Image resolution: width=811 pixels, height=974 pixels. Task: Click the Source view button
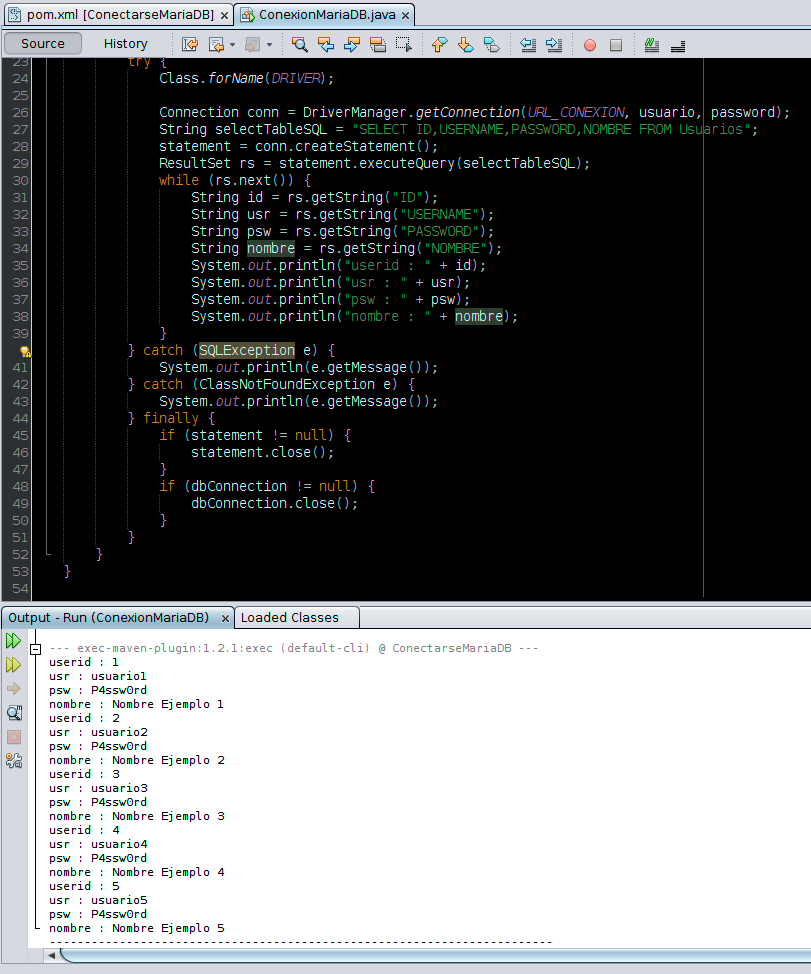click(42, 44)
